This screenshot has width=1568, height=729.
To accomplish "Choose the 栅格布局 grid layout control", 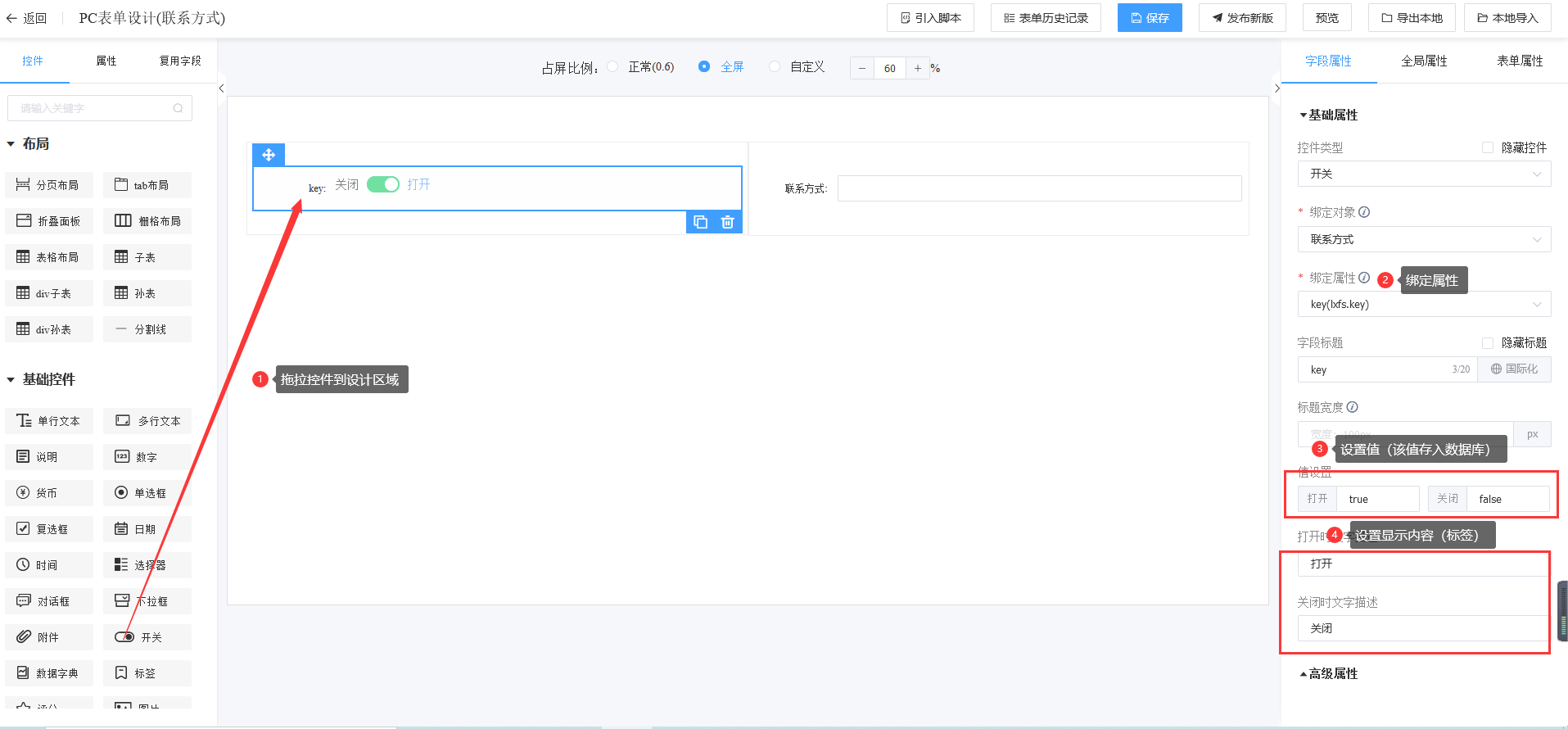I will (147, 221).
